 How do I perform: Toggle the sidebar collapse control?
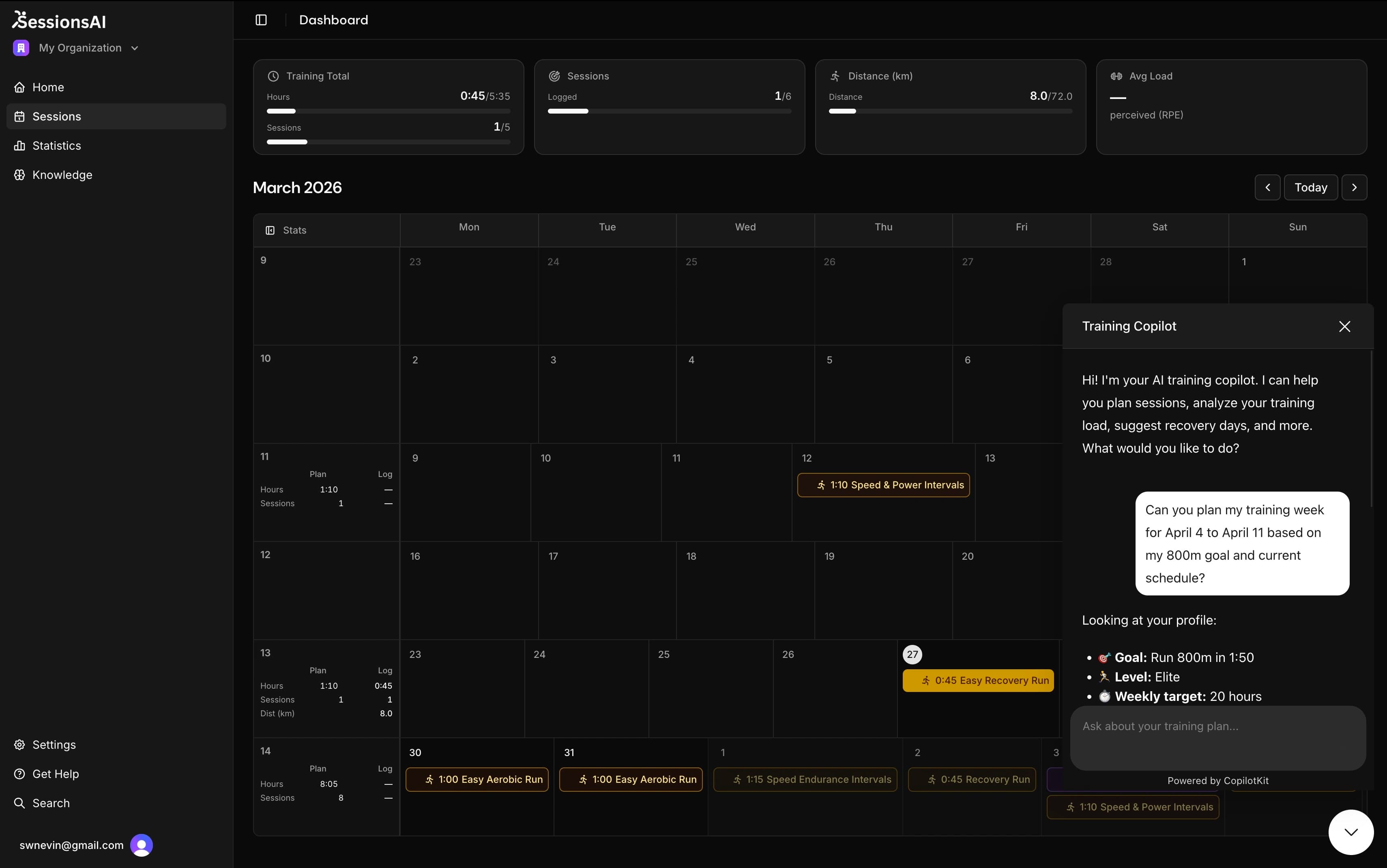pyautogui.click(x=261, y=19)
